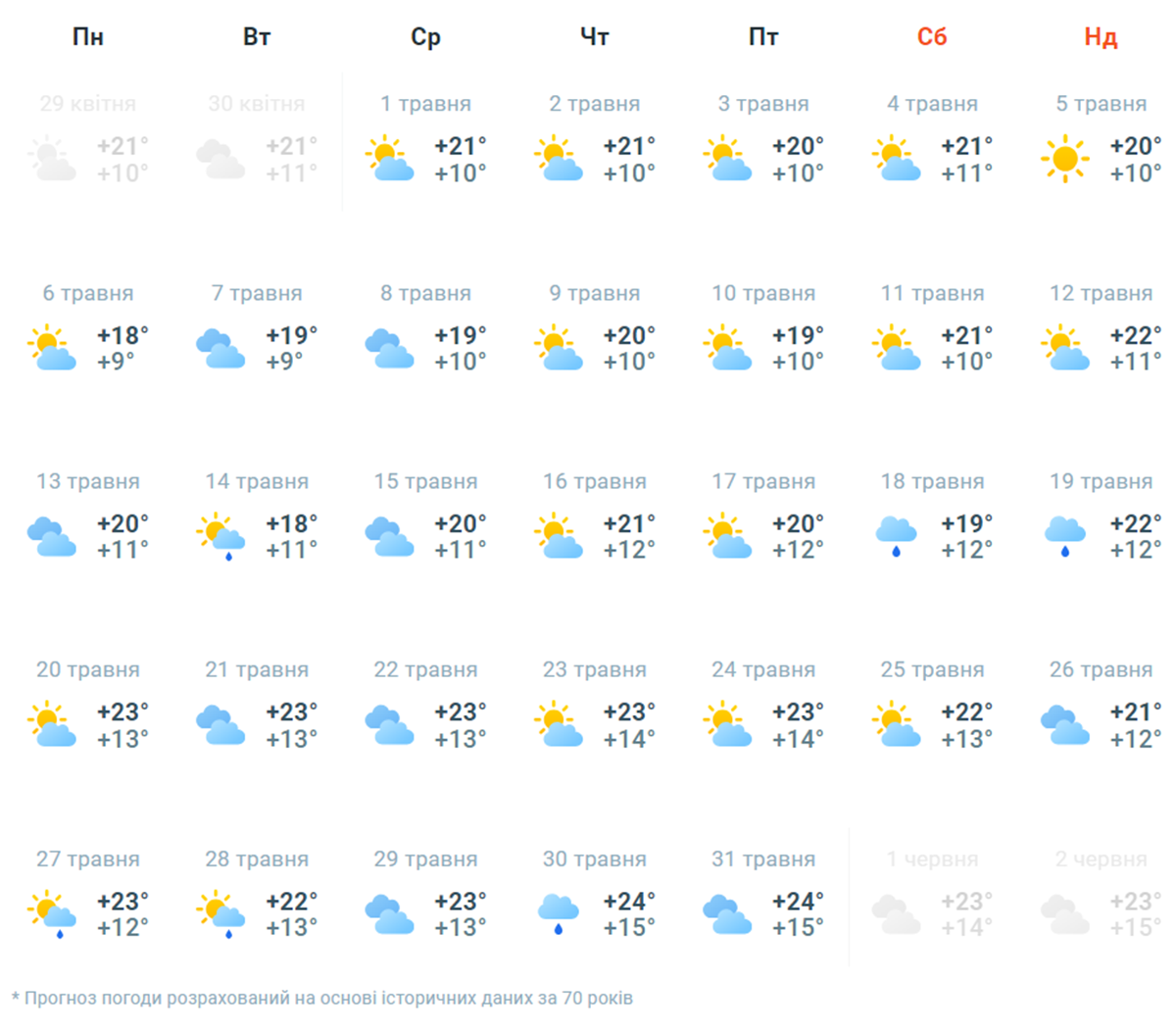
Task: Open the 24 травня date link
Action: (x=763, y=669)
